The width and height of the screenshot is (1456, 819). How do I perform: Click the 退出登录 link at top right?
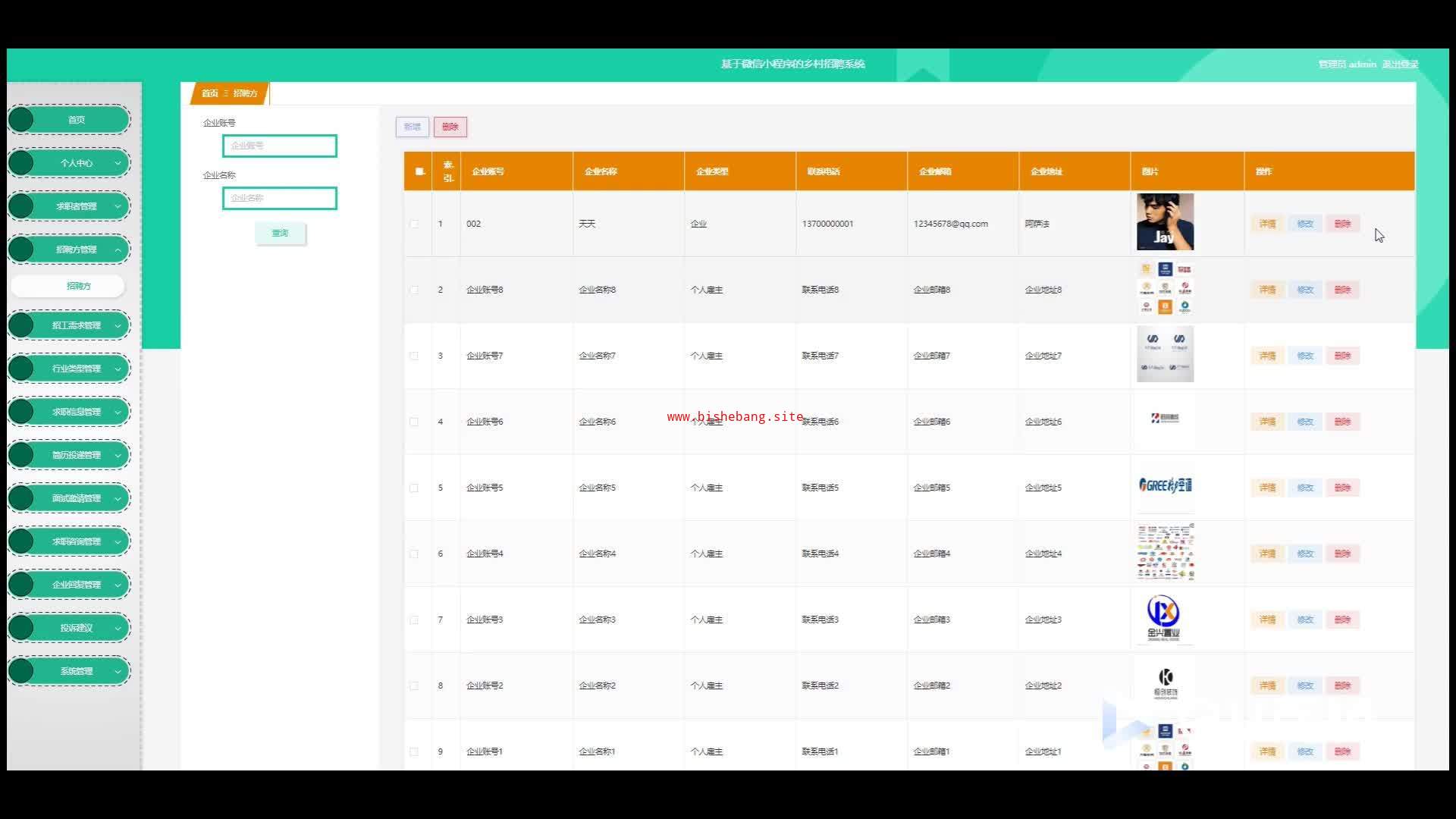tap(1399, 64)
